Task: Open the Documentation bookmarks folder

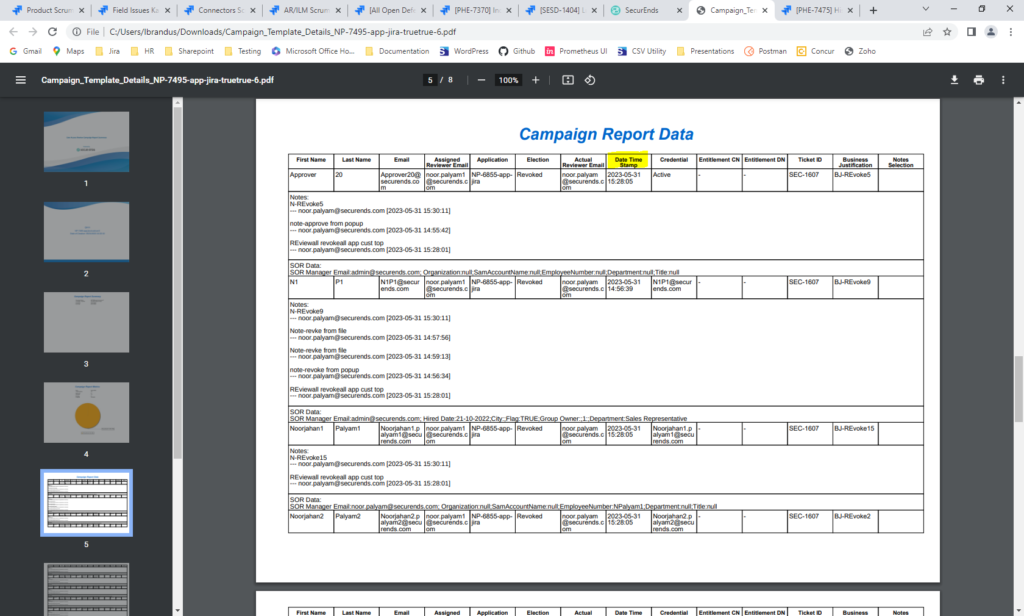Action: pyautogui.click(x=397, y=51)
